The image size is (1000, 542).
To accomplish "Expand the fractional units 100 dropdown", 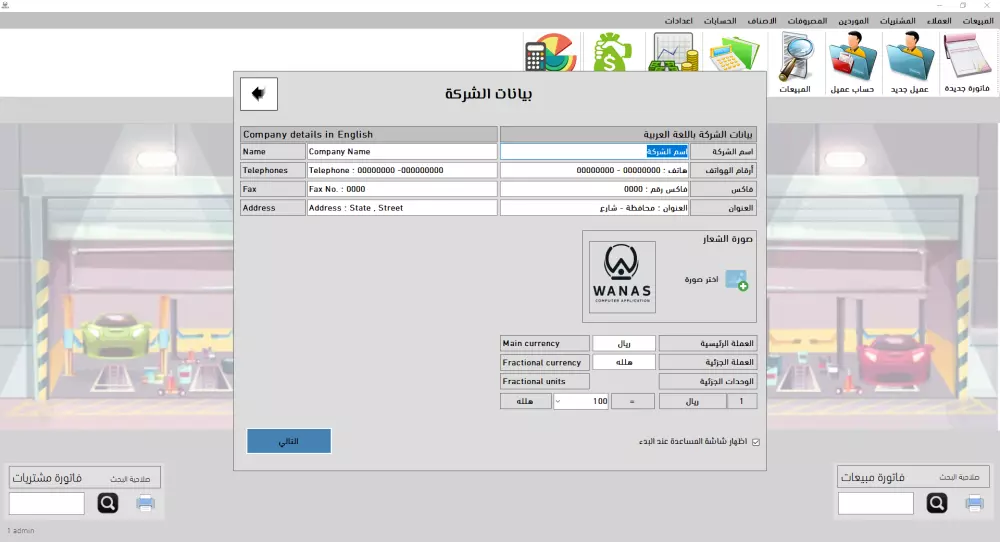I will [x=558, y=401].
